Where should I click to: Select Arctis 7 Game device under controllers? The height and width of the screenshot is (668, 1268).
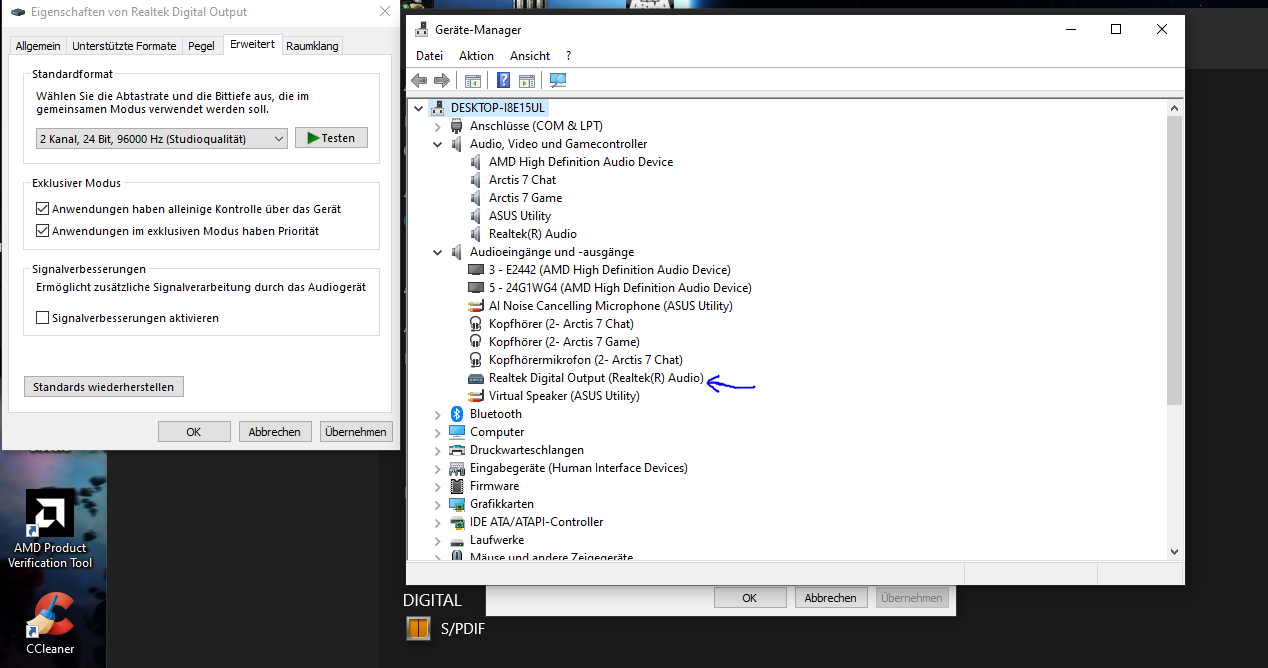[525, 198]
